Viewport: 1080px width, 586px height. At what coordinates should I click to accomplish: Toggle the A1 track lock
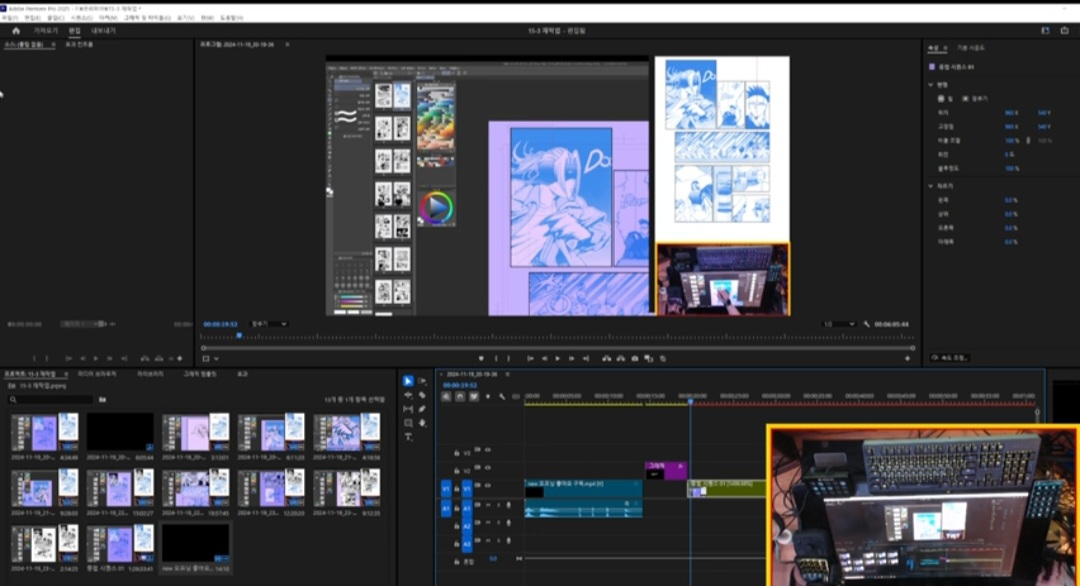(x=456, y=507)
